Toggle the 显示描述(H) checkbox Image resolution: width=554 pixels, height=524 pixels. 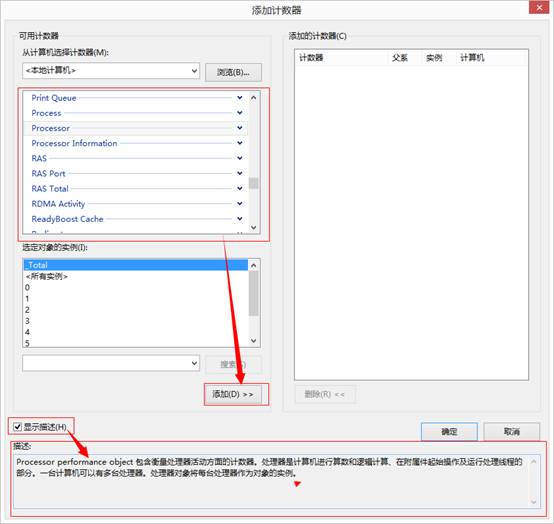coord(17,427)
